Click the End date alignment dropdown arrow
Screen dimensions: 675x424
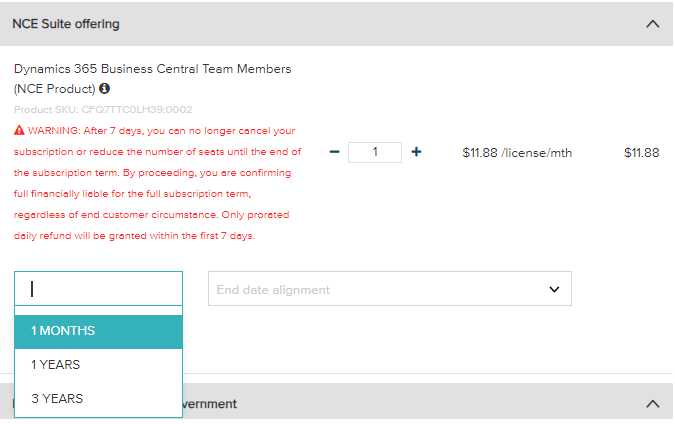point(554,290)
